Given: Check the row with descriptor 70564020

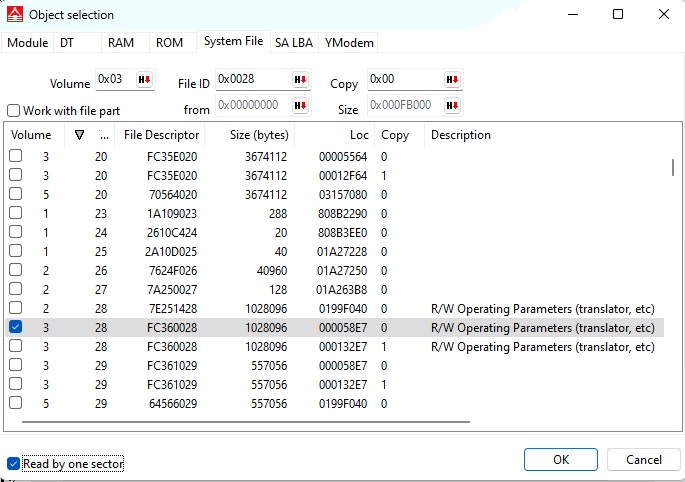Looking at the screenshot, I should (x=16, y=194).
